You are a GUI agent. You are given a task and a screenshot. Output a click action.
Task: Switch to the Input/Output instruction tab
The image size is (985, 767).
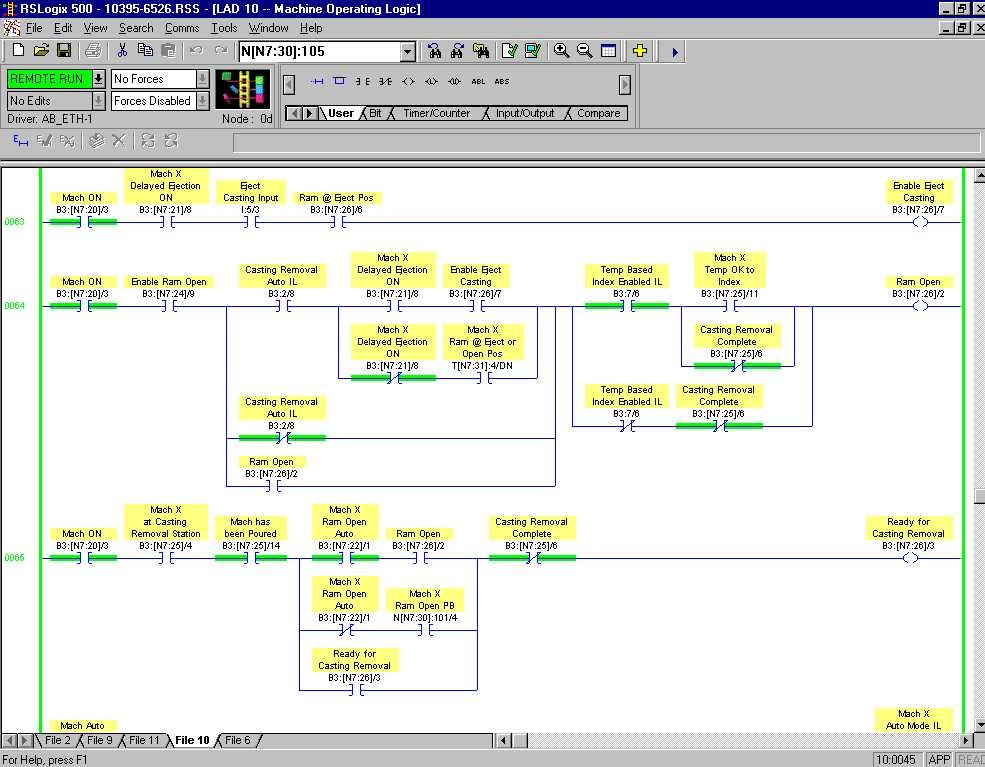525,113
